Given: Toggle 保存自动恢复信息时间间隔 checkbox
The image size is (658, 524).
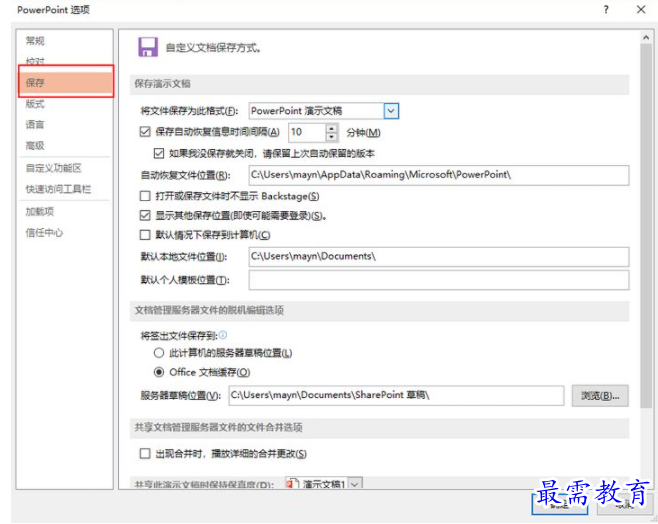Looking at the screenshot, I should [145, 132].
